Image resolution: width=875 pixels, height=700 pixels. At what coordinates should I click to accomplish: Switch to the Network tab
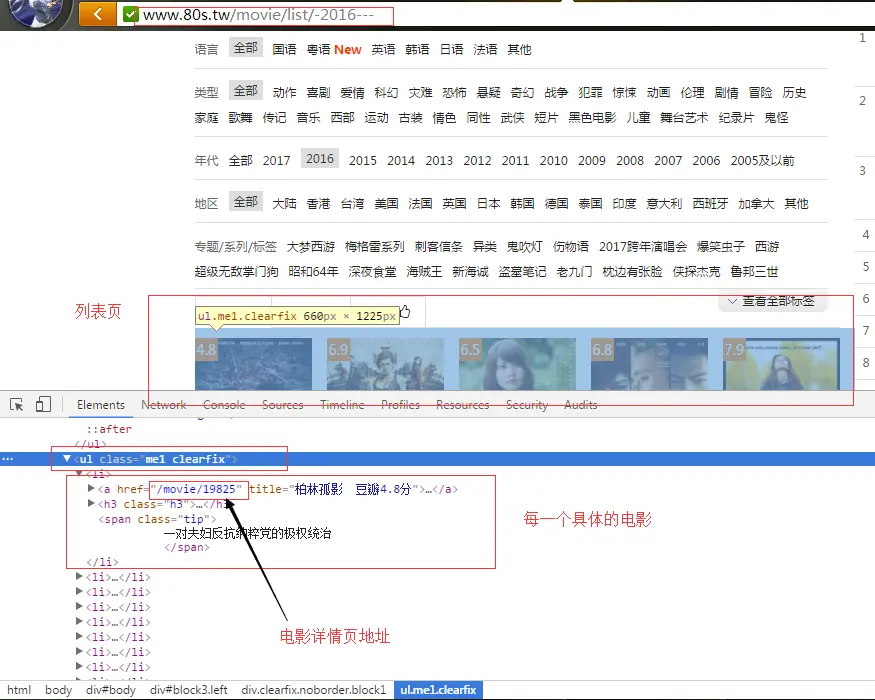[x=164, y=405]
